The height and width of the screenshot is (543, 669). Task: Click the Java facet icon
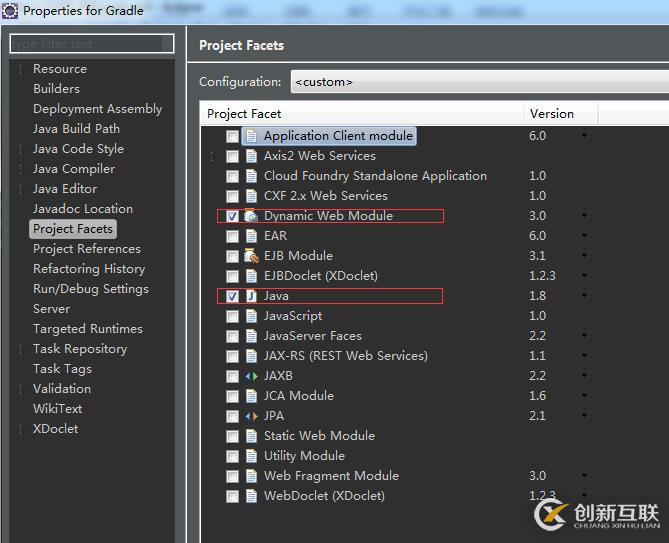coord(251,296)
